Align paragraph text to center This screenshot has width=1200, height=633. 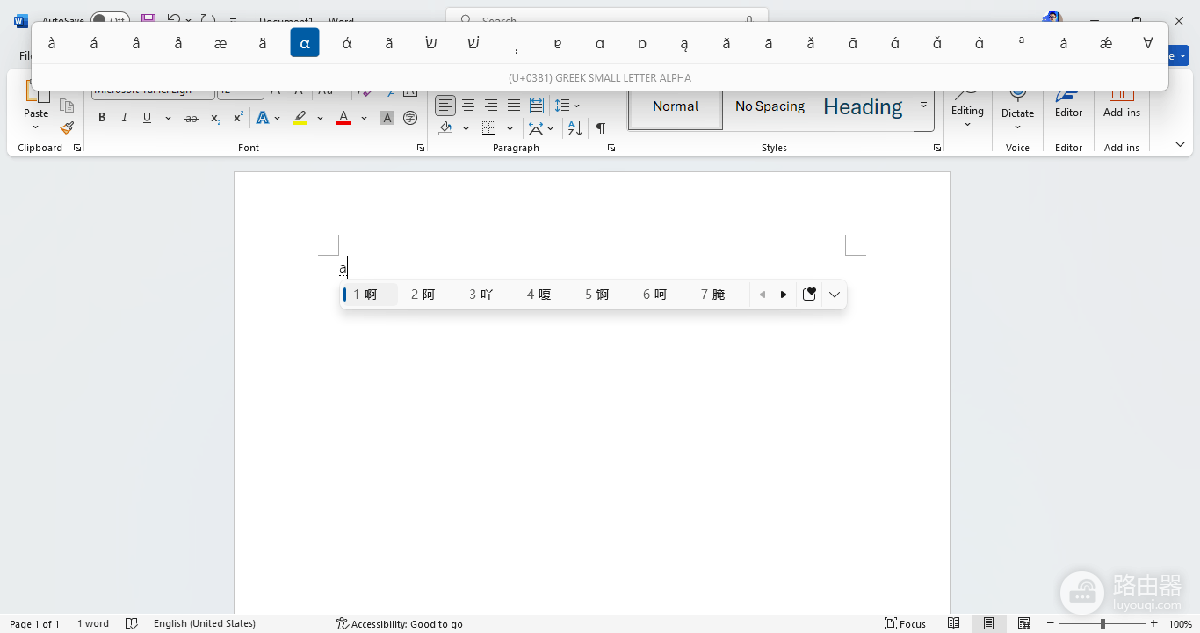click(x=468, y=105)
